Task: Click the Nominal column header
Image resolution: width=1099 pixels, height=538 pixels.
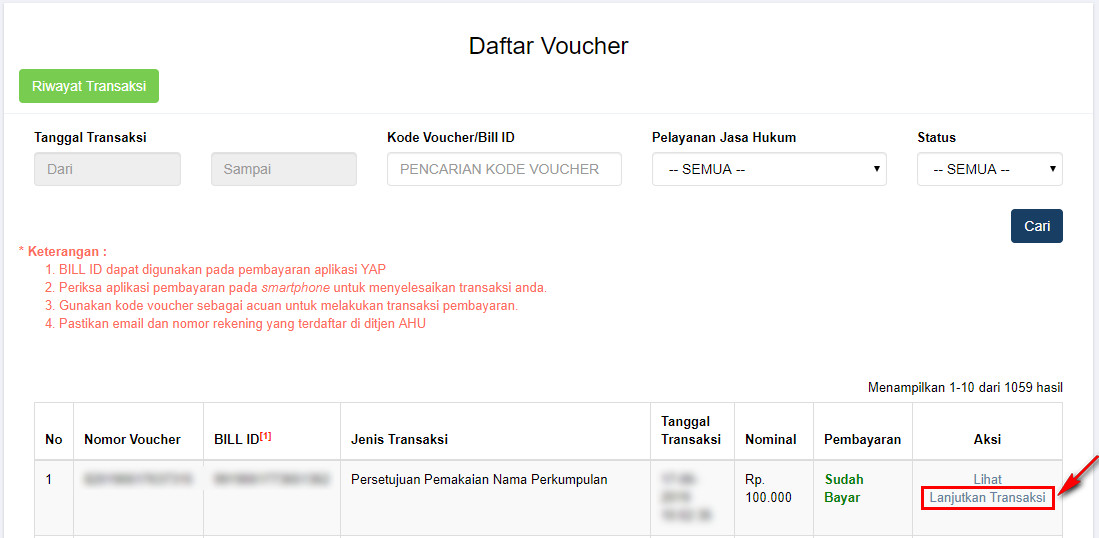Action: pyautogui.click(x=770, y=440)
